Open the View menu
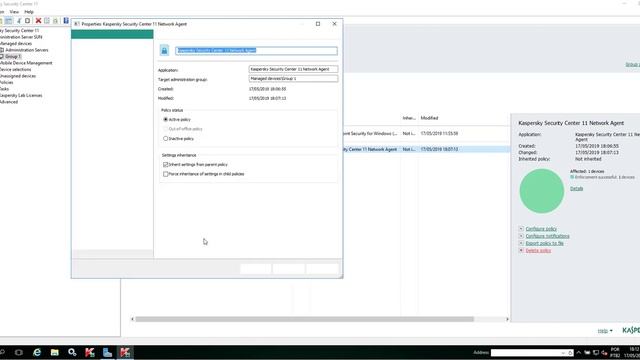The width and height of the screenshot is (640, 360). (x=14, y=12)
